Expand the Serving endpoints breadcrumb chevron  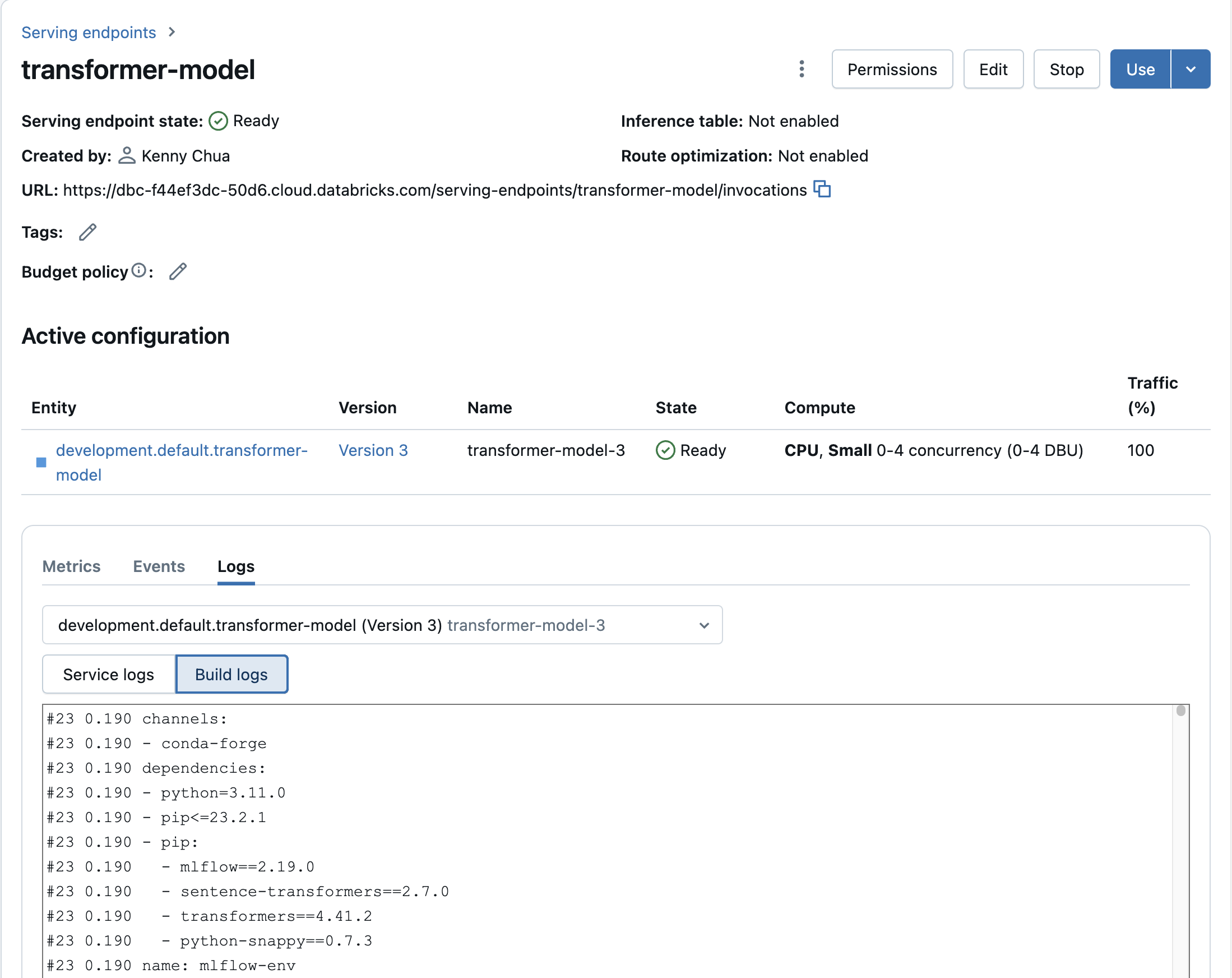[172, 32]
